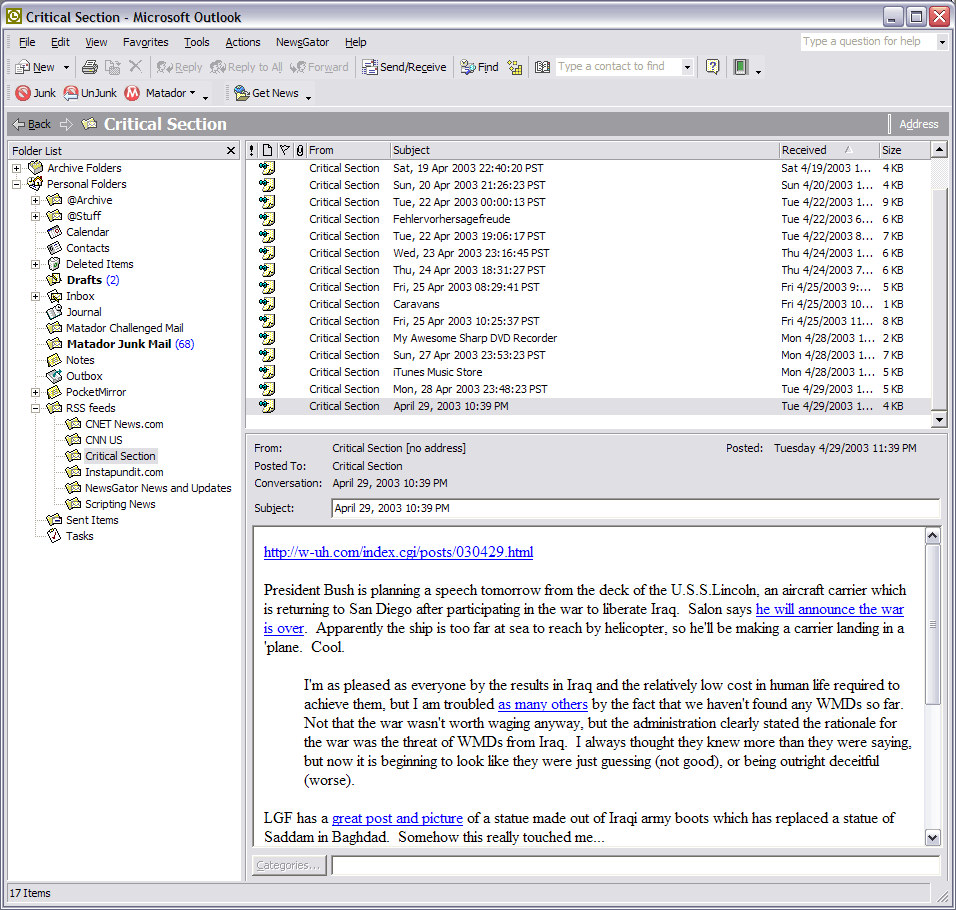Open the w-uh.com post link
This screenshot has width=956, height=910.
398,552
